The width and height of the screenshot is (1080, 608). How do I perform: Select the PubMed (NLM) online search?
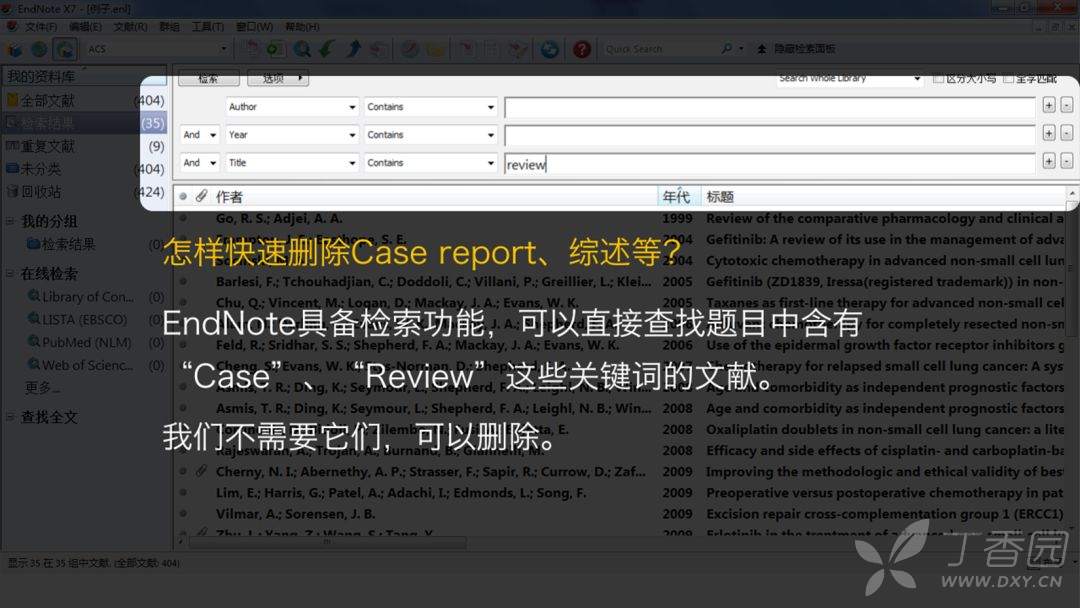pos(87,342)
